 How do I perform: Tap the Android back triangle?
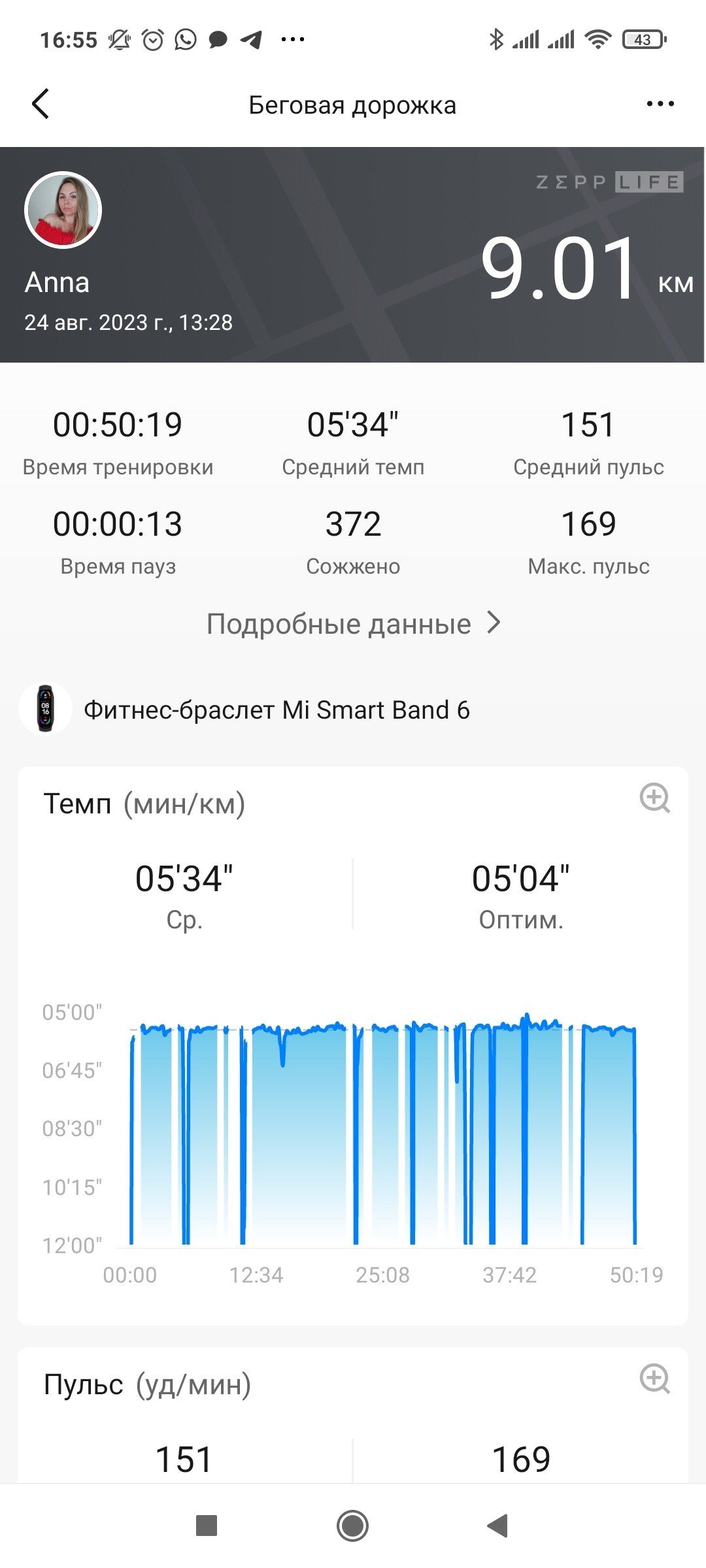tap(497, 1526)
